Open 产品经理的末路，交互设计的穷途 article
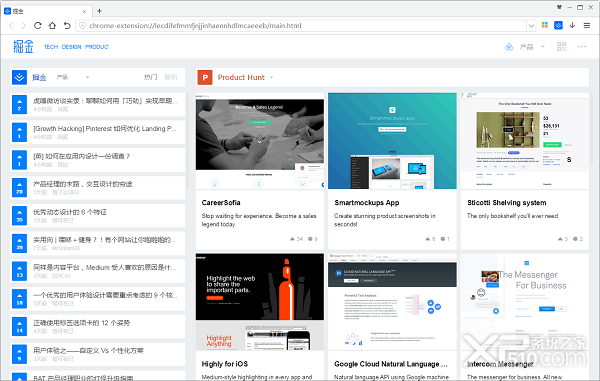Viewport: 600px width, 381px height. click(83, 184)
